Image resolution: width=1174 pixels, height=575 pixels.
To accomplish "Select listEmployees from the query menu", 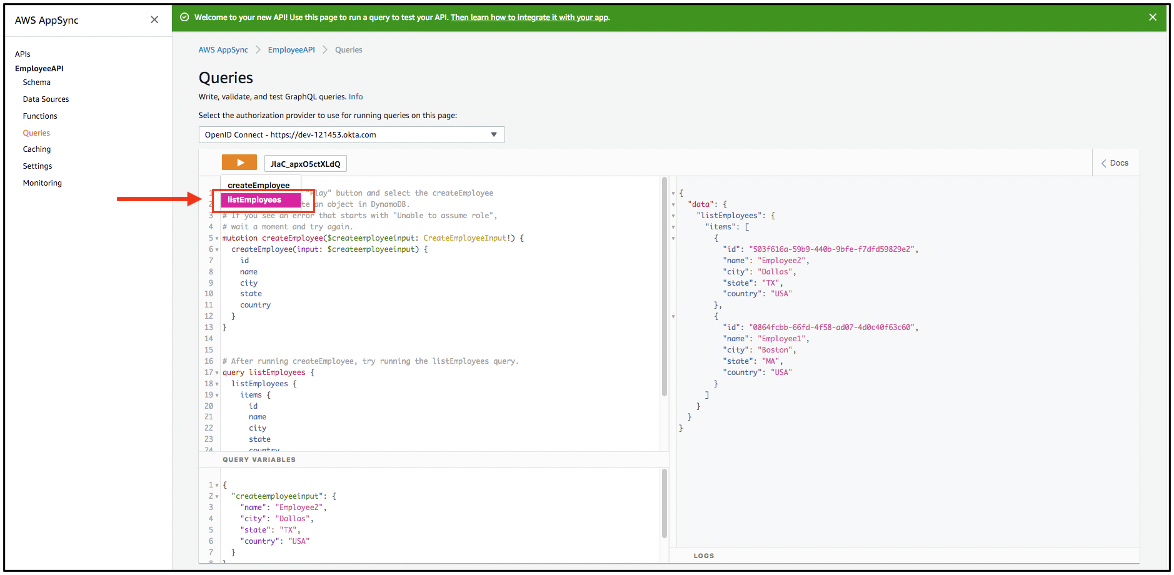I will click(x=254, y=200).
